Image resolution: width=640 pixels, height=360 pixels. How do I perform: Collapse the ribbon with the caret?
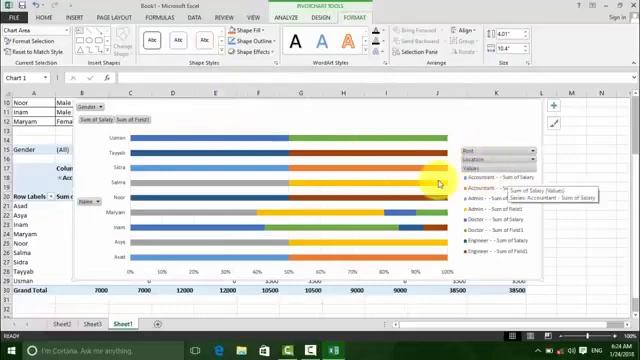633,63
